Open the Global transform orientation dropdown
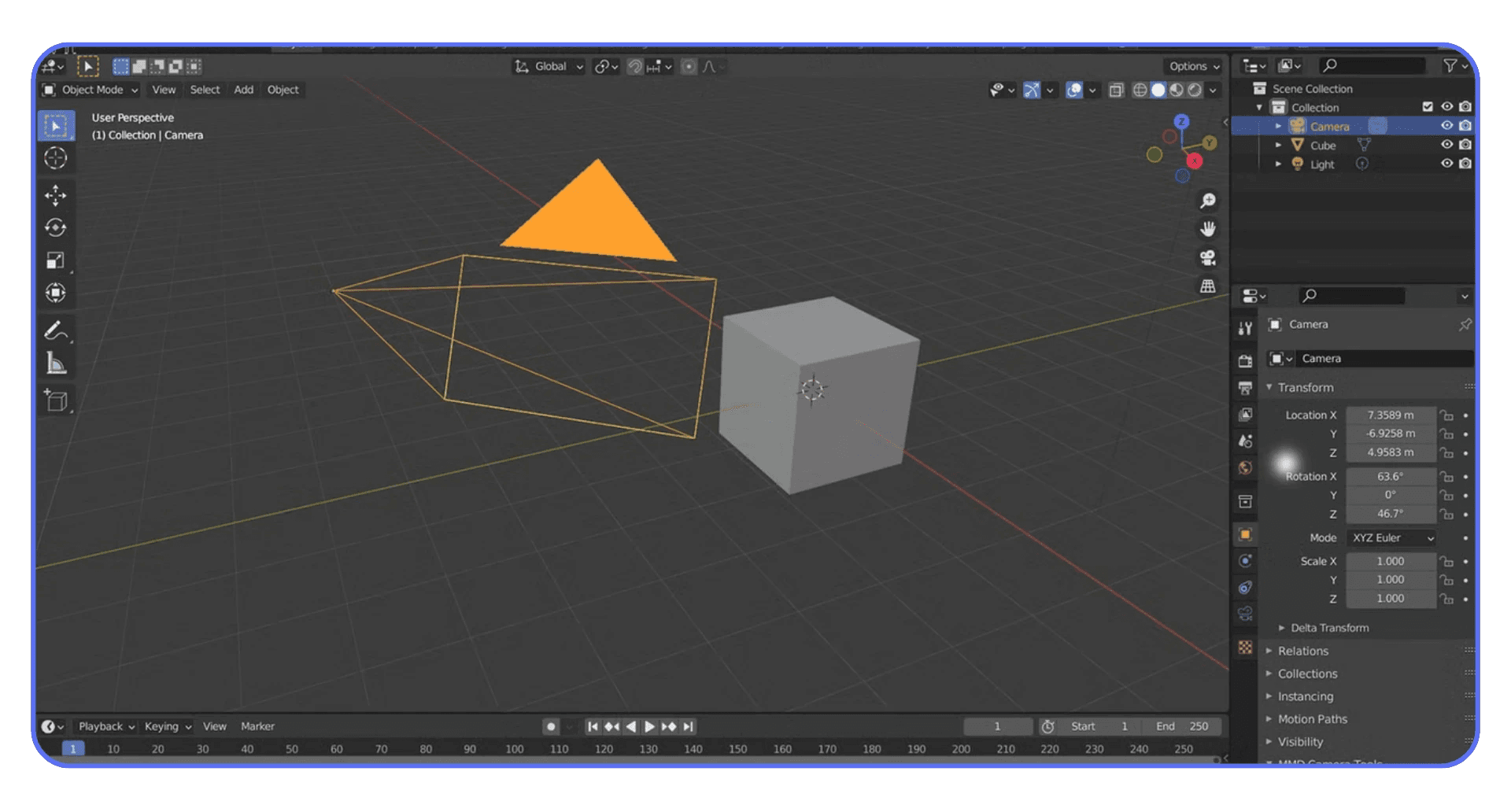The width and height of the screenshot is (1511, 812). click(549, 66)
